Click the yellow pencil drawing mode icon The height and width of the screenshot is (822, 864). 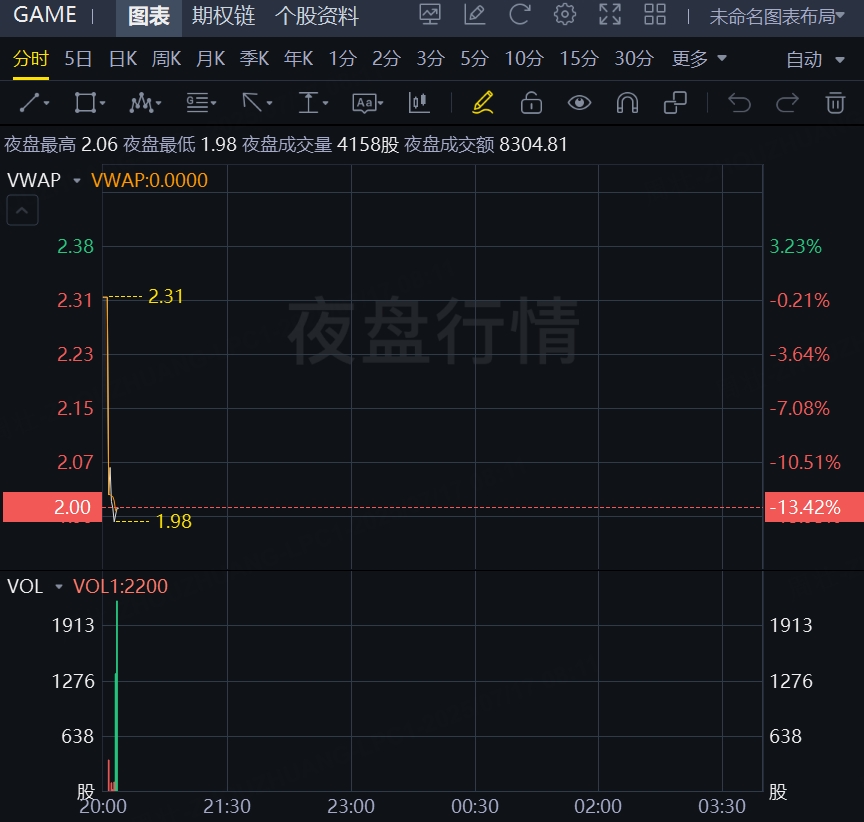pyautogui.click(x=483, y=103)
